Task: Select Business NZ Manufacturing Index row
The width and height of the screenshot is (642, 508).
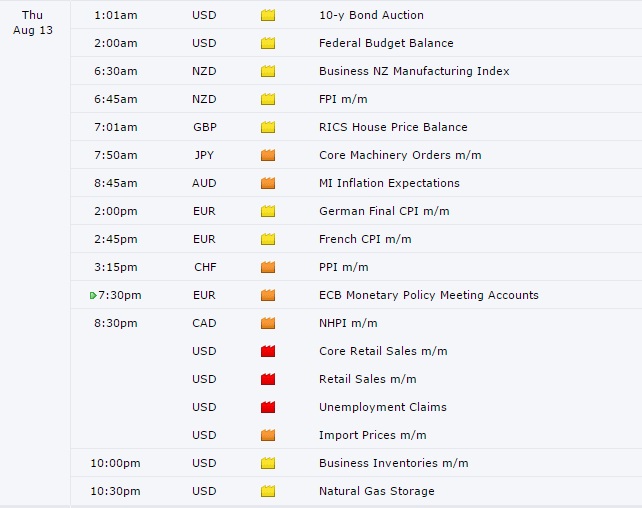Action: [356, 71]
